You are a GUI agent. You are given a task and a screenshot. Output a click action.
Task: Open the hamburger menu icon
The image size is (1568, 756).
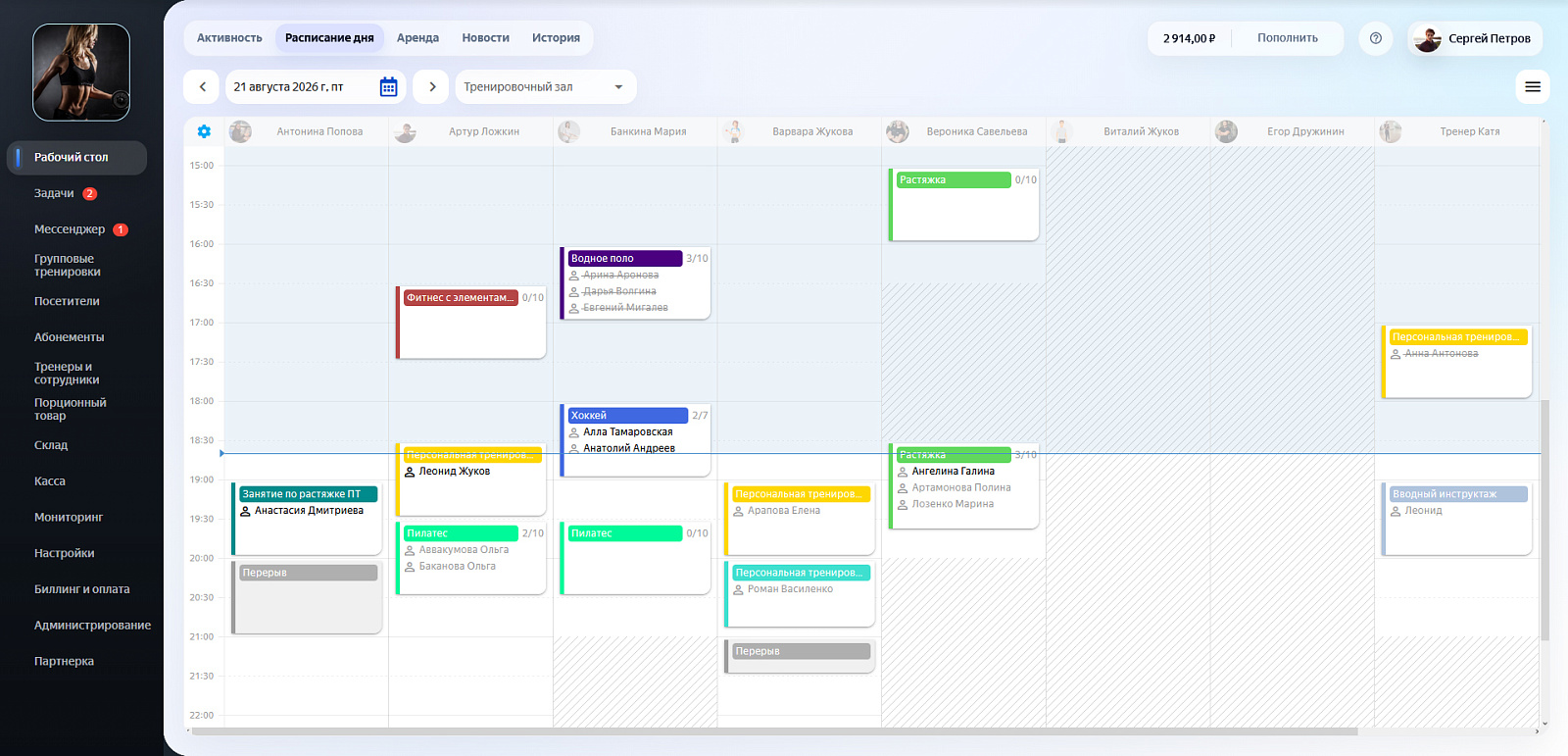click(x=1533, y=87)
